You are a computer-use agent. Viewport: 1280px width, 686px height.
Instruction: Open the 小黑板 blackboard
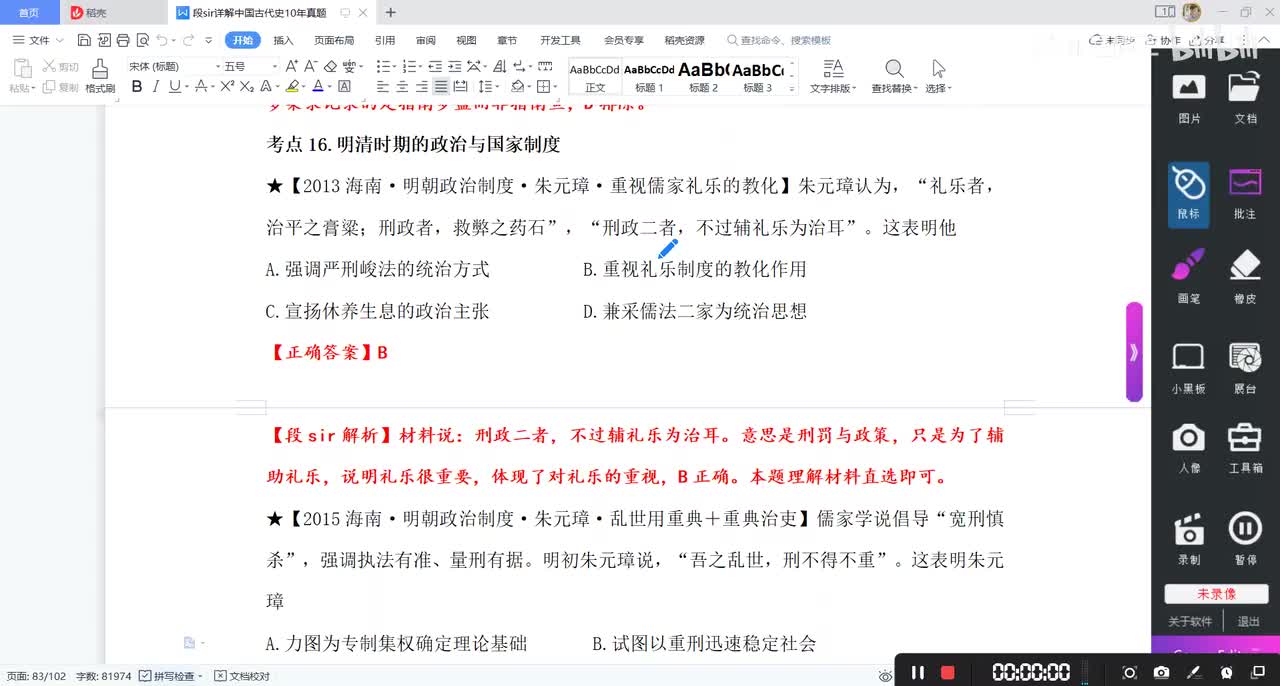click(1189, 368)
